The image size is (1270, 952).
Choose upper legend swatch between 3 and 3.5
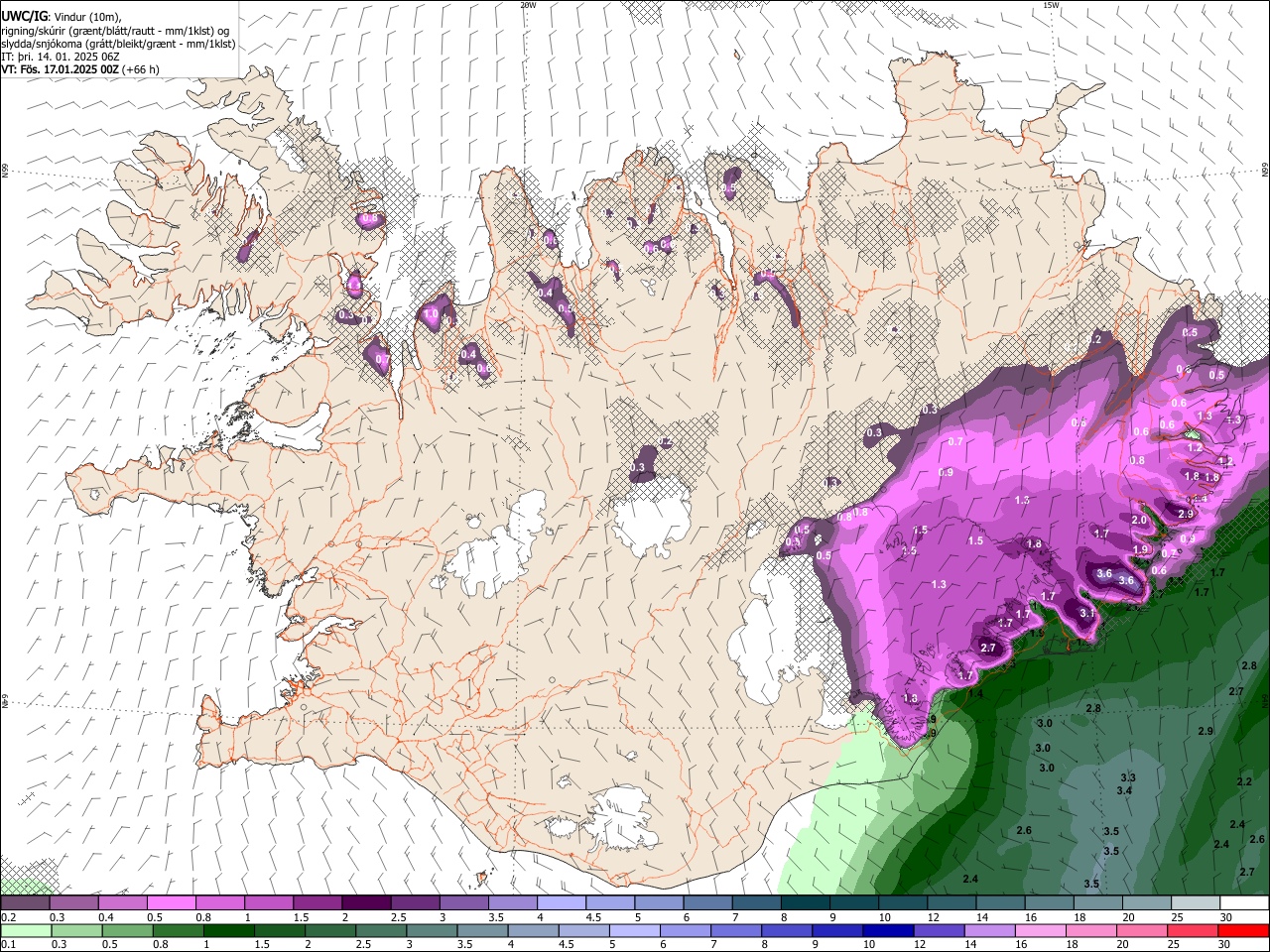point(463,903)
